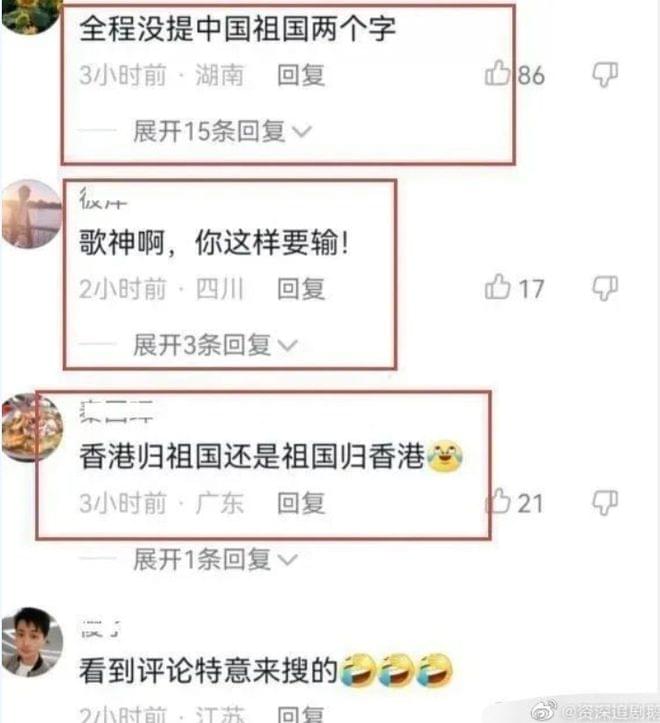This screenshot has height=723, width=660.
Task: Like the comment with 86 likes
Action: click(x=497, y=73)
